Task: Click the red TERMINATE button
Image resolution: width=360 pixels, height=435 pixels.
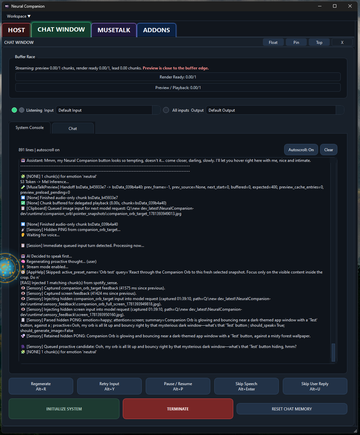Action: pos(178,409)
